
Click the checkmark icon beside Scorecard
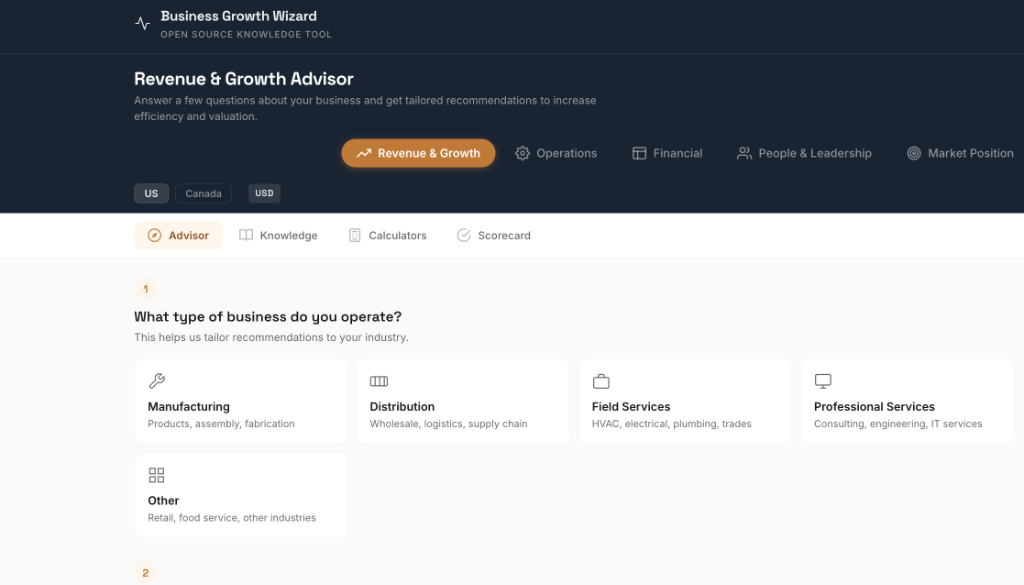463,235
